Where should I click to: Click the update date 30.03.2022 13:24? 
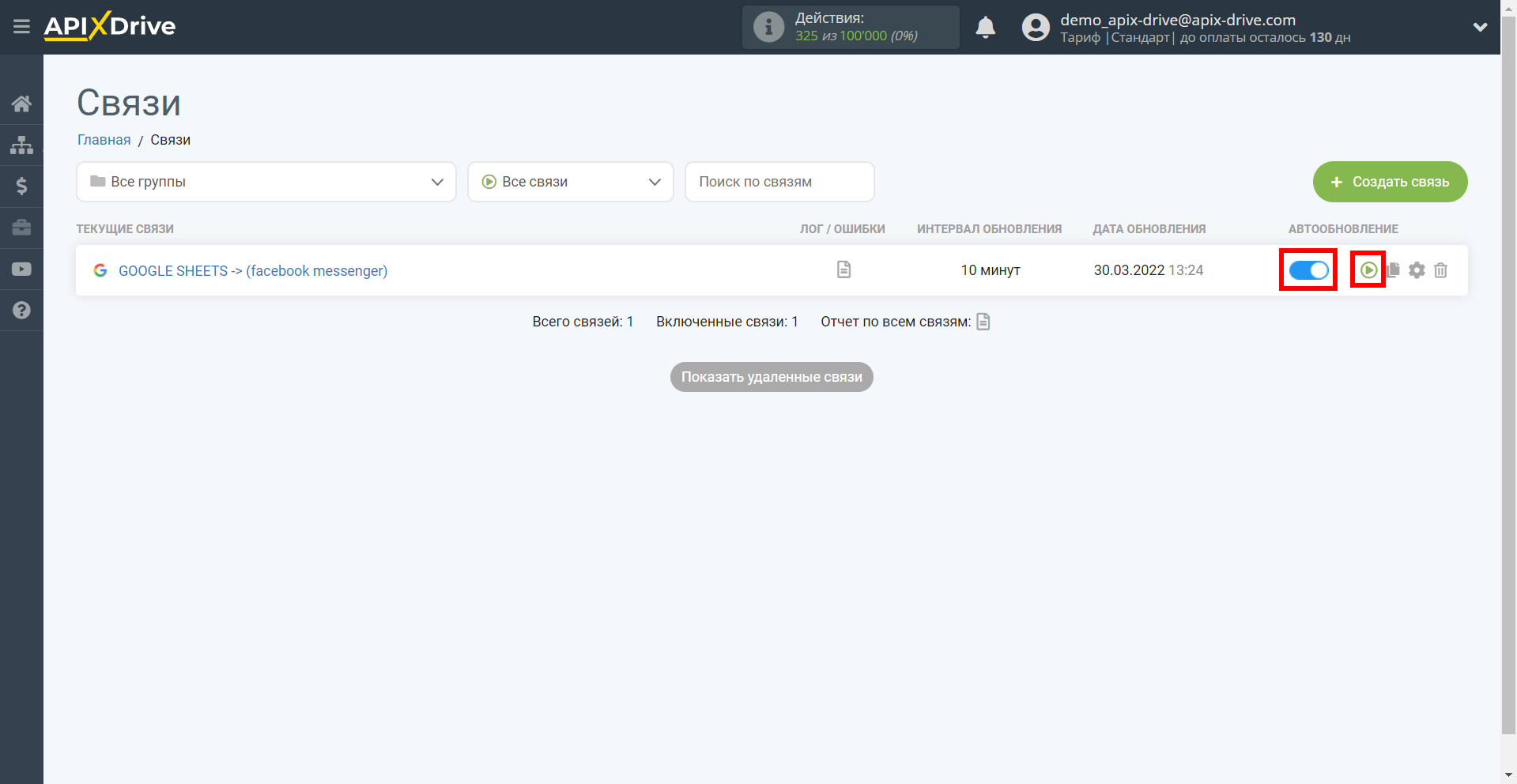(x=1148, y=270)
